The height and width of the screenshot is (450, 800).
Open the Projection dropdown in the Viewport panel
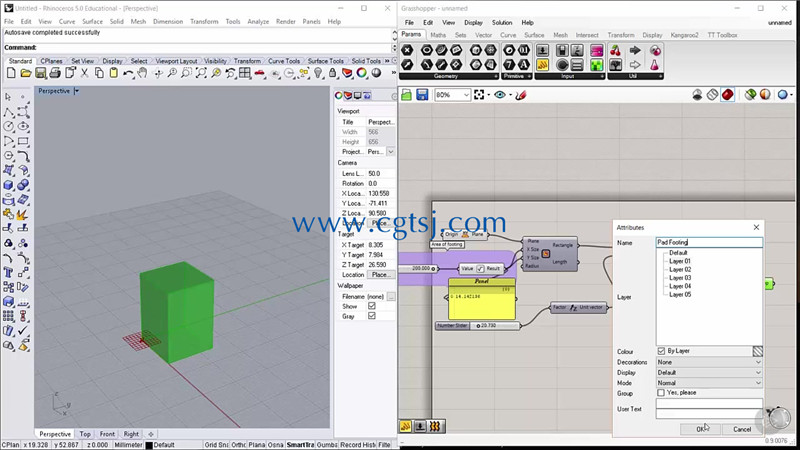[390, 152]
